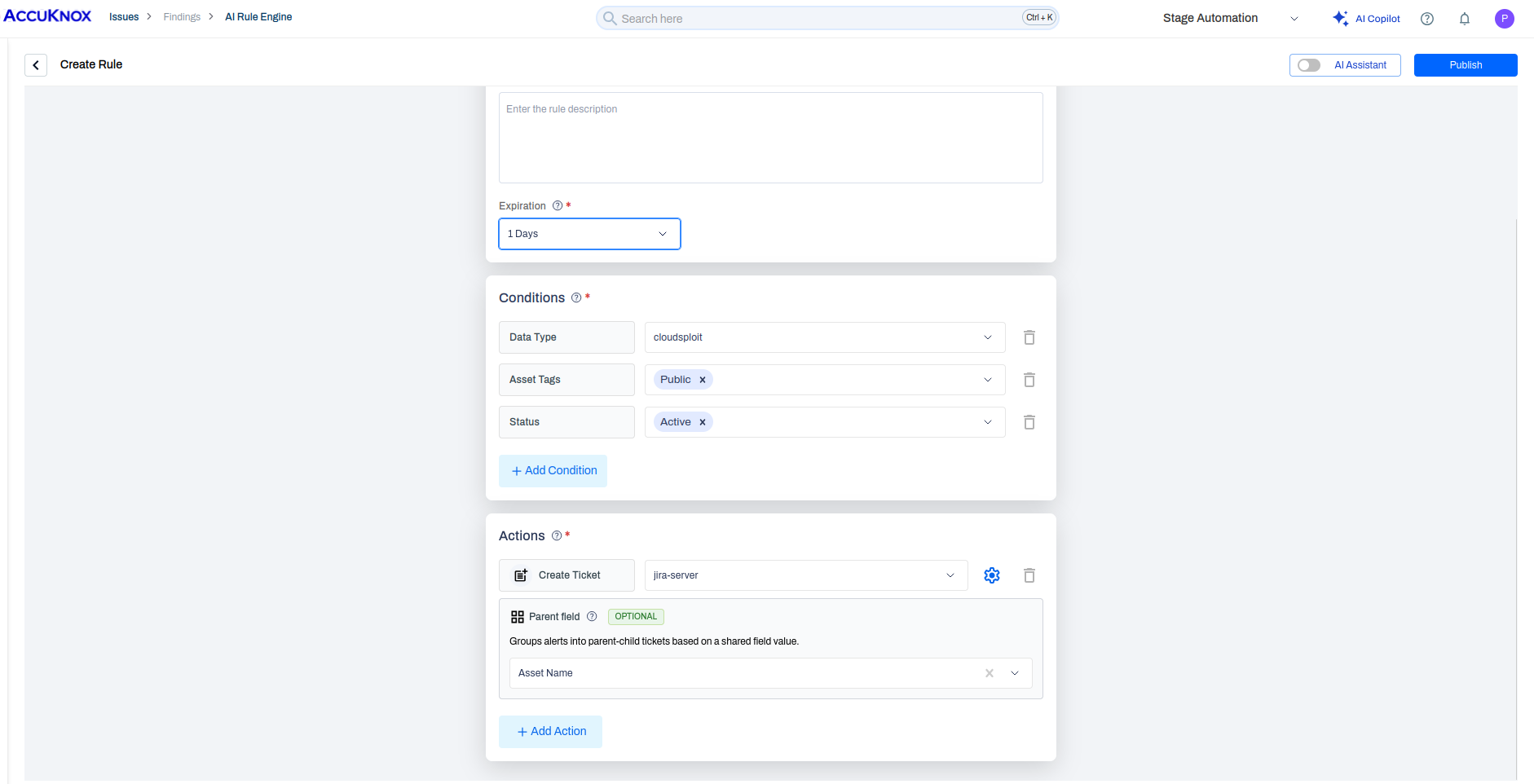Open the user profile avatar P

(1505, 19)
